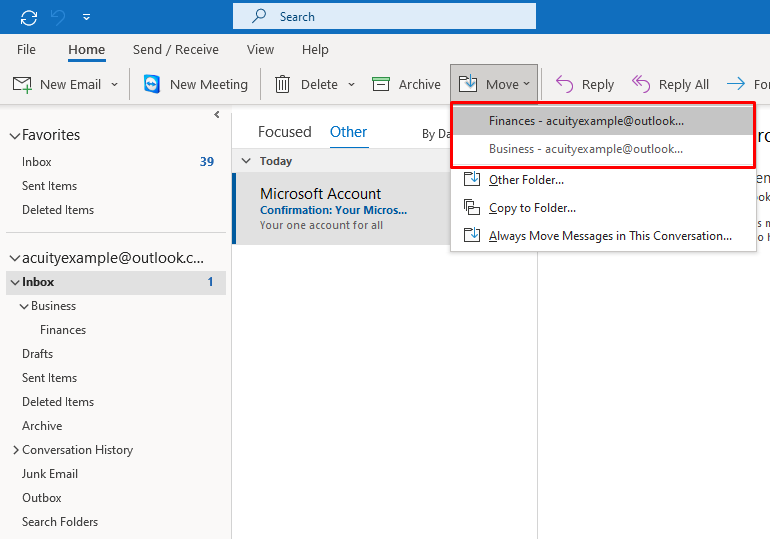Open the Drafts folder

(x=37, y=354)
